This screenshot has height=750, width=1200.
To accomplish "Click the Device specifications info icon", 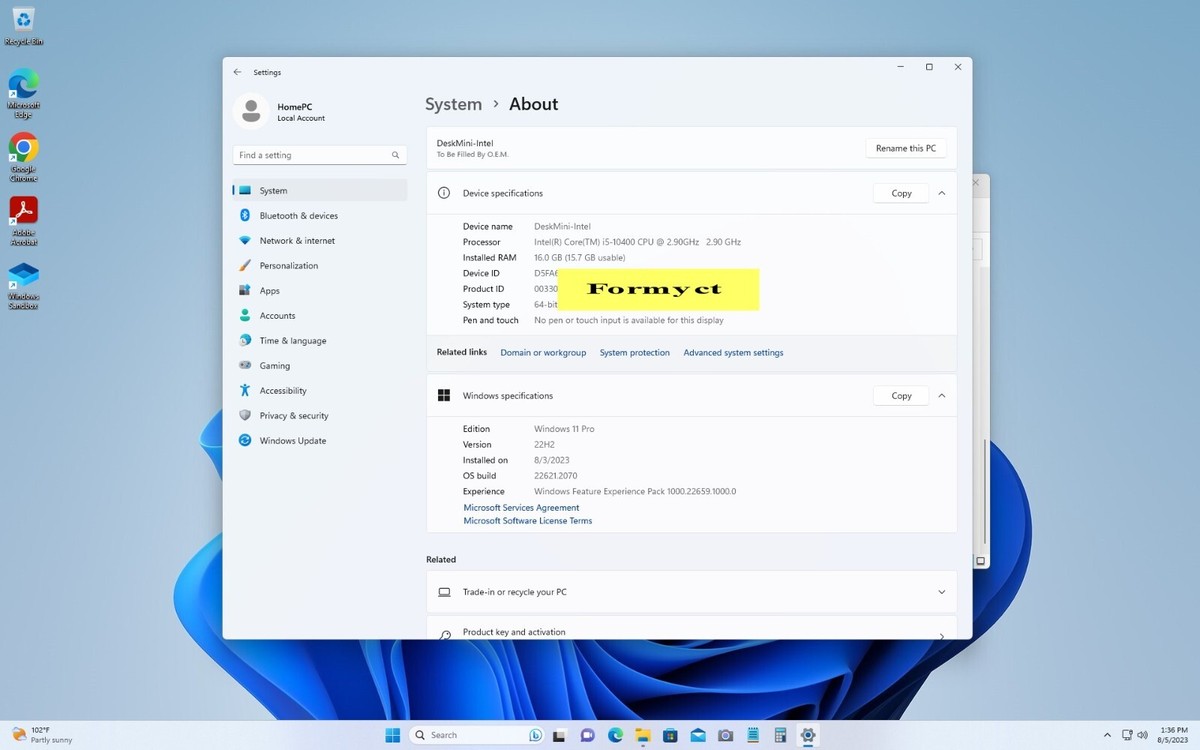I will [x=444, y=193].
